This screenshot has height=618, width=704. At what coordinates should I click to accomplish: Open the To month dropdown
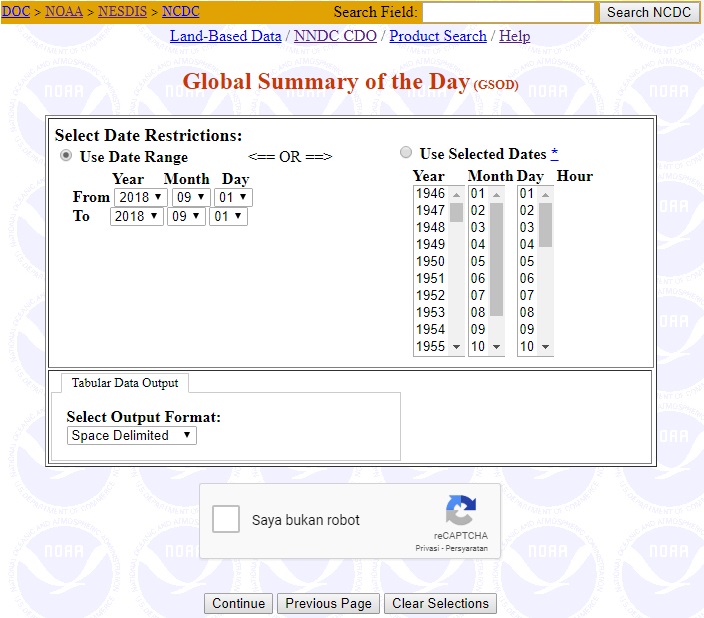click(x=186, y=216)
